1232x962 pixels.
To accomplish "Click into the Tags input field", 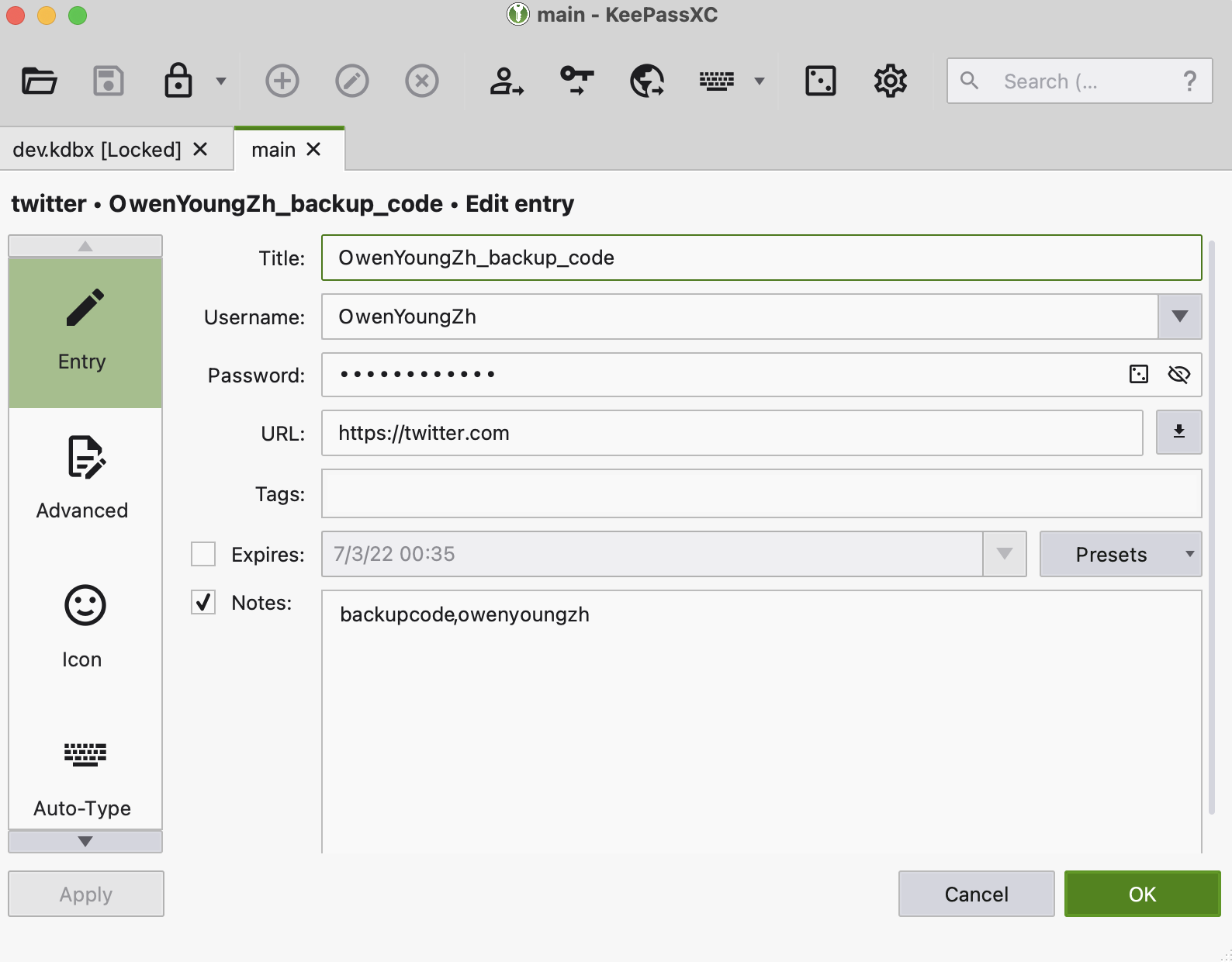I will point(761,493).
